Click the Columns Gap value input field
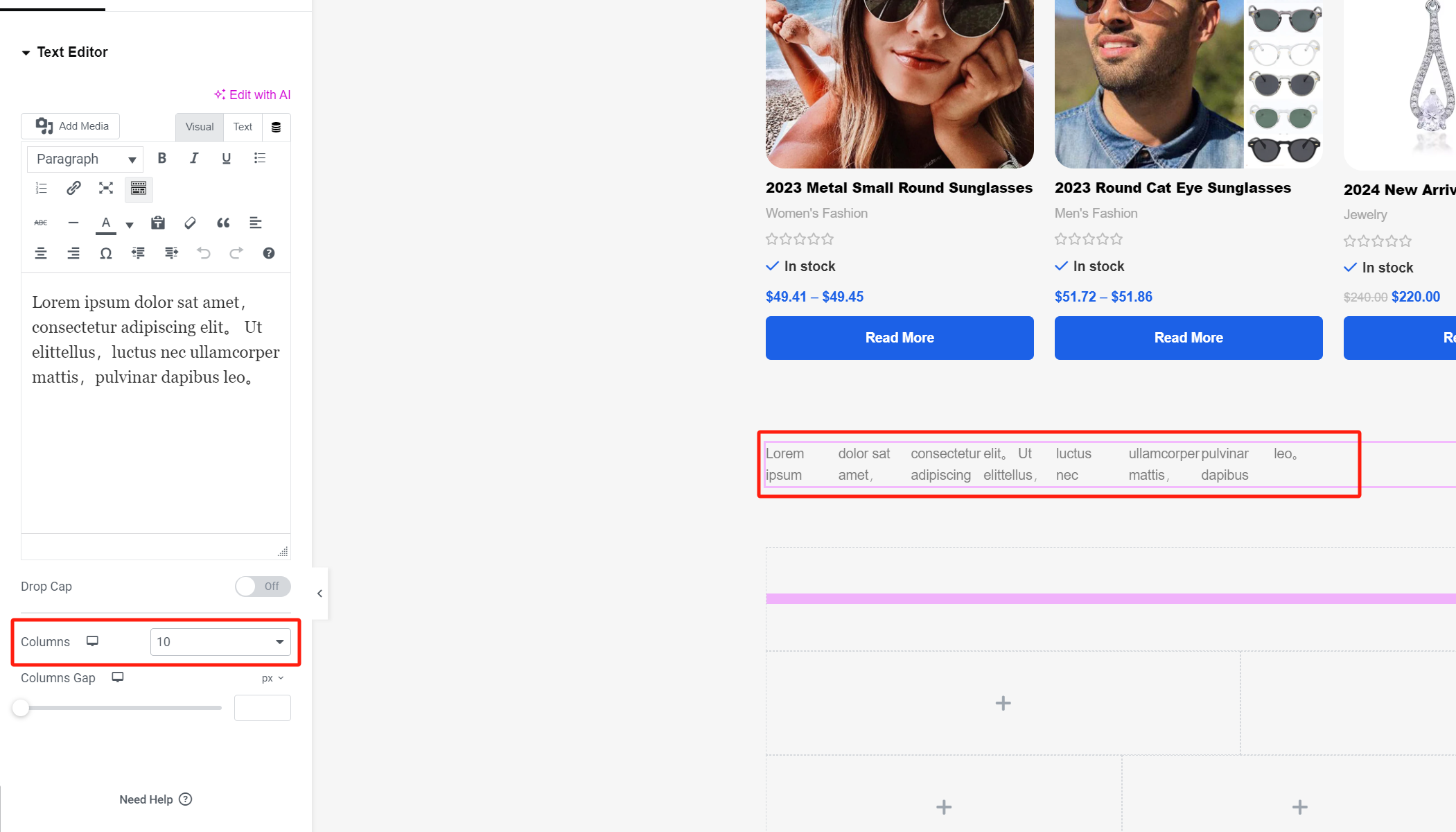Viewport: 1456px width, 832px height. pos(262,708)
